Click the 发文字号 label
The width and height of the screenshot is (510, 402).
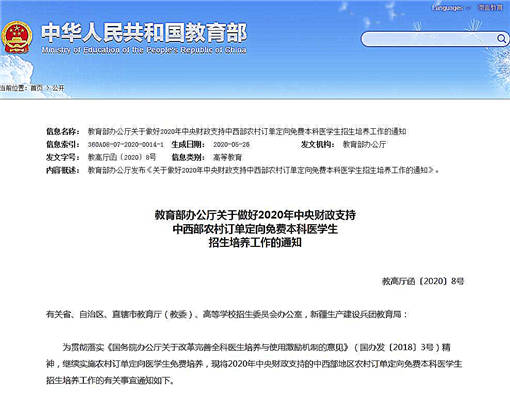62,157
